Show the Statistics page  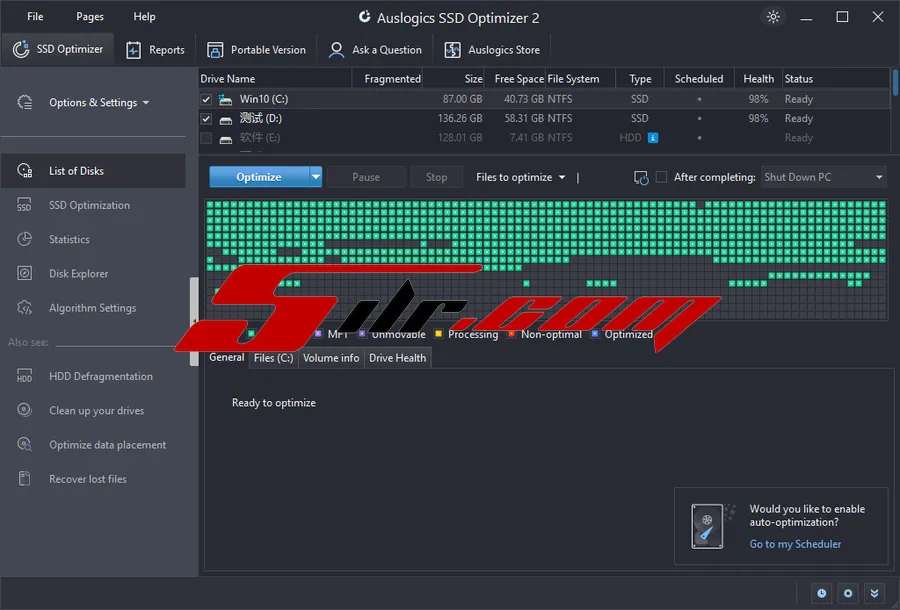pos(93,239)
